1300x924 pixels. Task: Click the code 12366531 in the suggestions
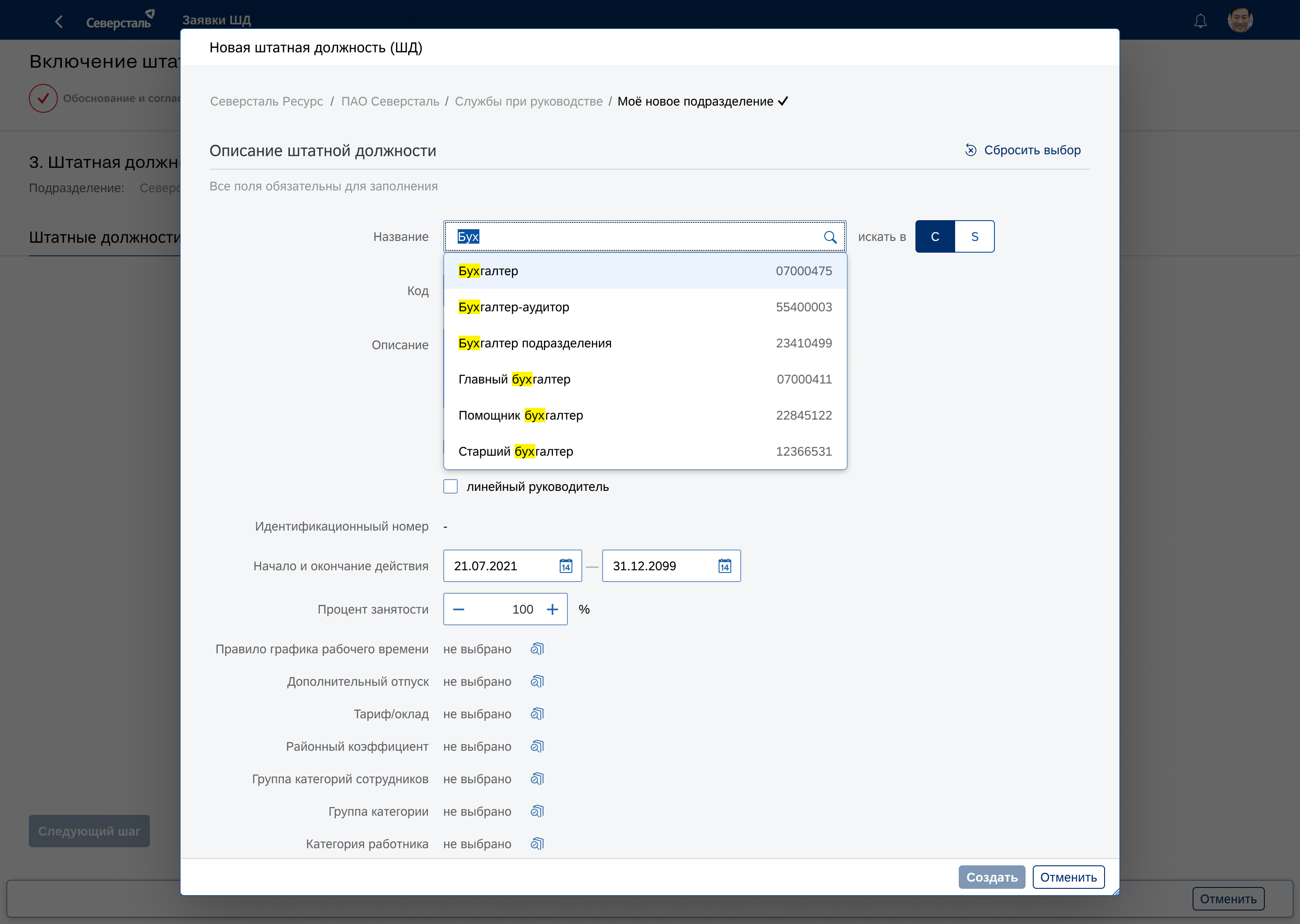pos(803,452)
